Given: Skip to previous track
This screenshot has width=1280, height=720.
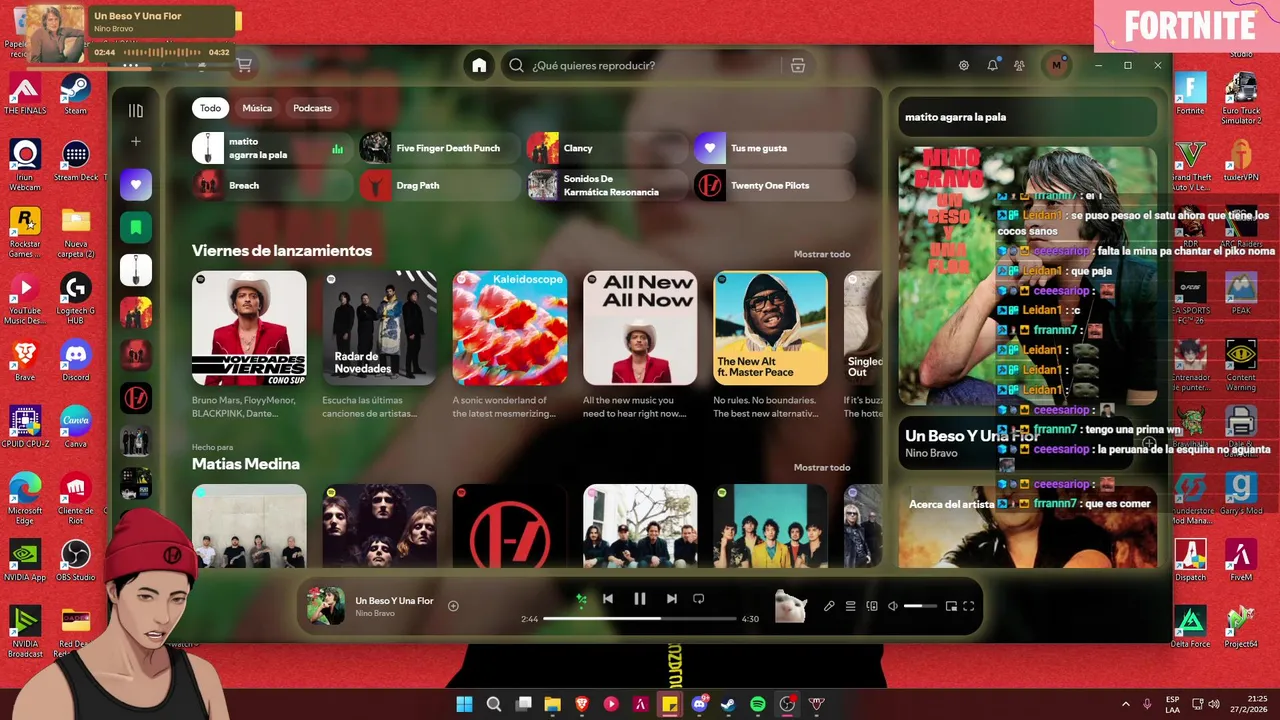Looking at the screenshot, I should [x=608, y=599].
